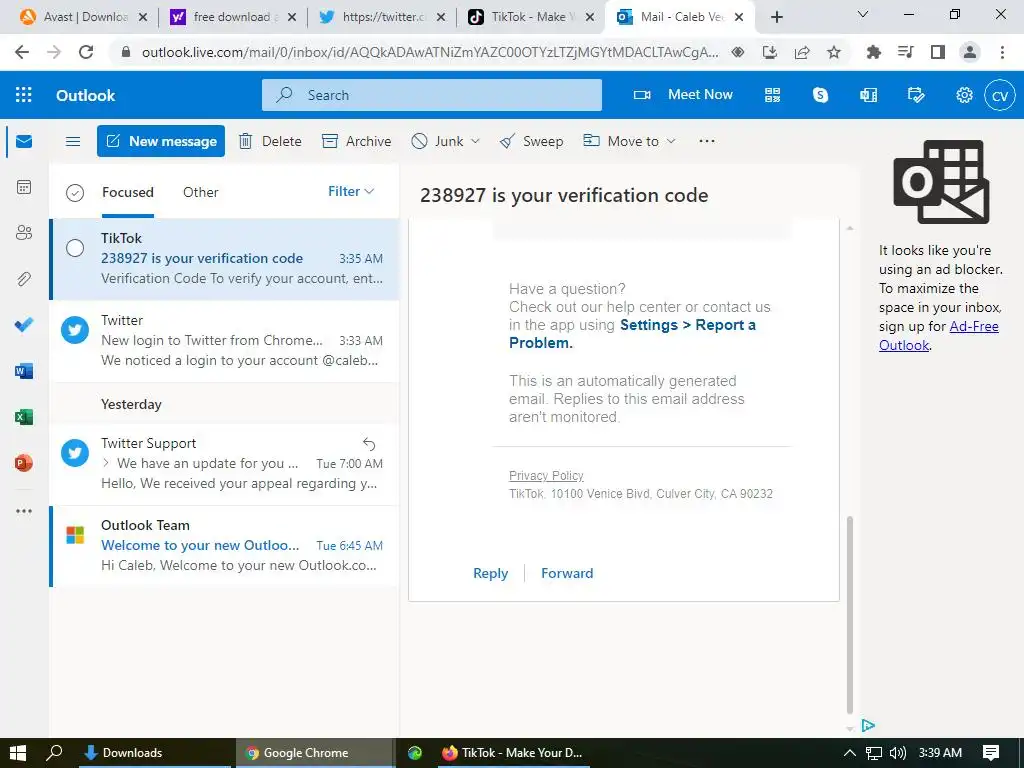Switch to the Focused inbox tab
Image resolution: width=1024 pixels, height=768 pixels.
click(128, 192)
